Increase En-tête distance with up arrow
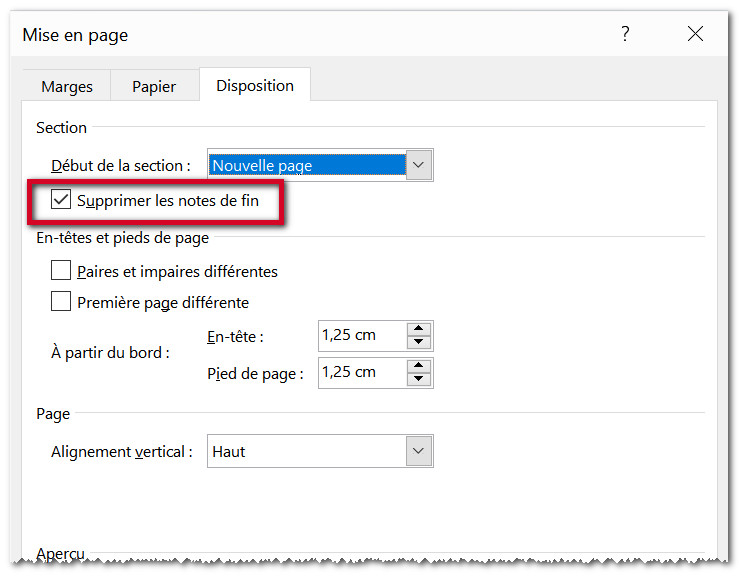The height and width of the screenshot is (580, 739). (419, 329)
